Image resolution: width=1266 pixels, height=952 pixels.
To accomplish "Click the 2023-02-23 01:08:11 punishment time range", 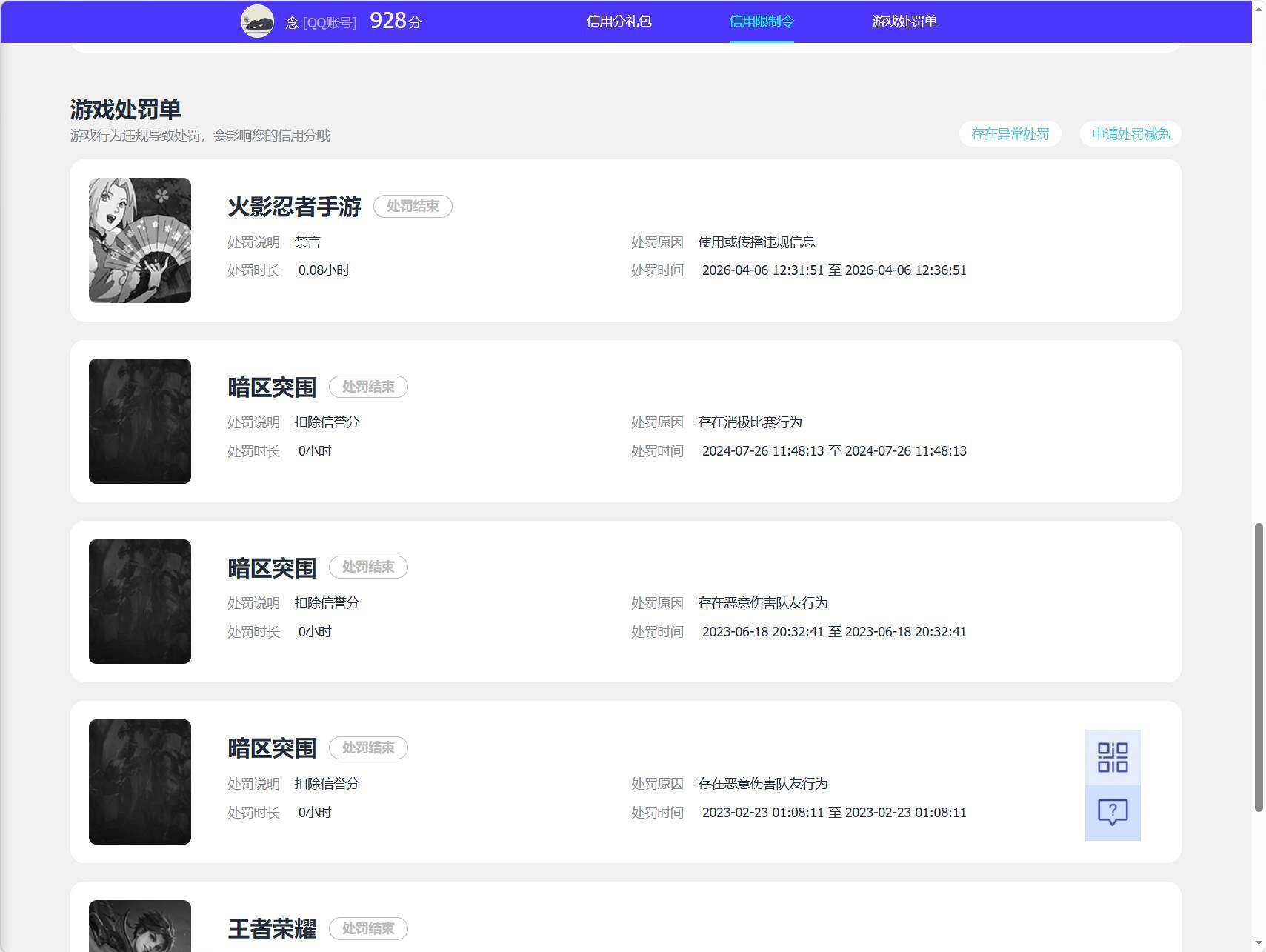I will click(834, 813).
